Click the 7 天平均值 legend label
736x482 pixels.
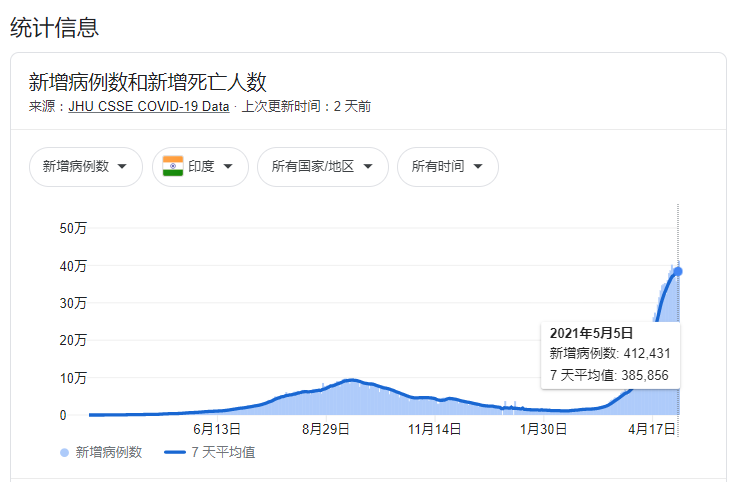223,452
